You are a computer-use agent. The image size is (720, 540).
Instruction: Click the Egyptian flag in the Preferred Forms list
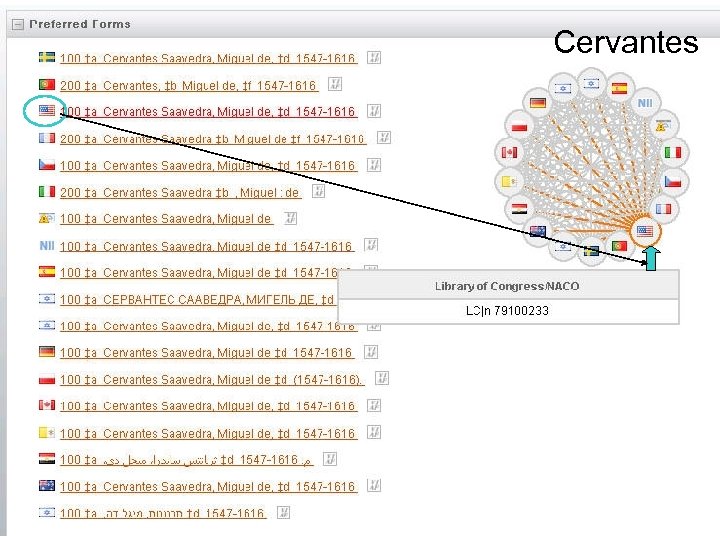pos(47,459)
